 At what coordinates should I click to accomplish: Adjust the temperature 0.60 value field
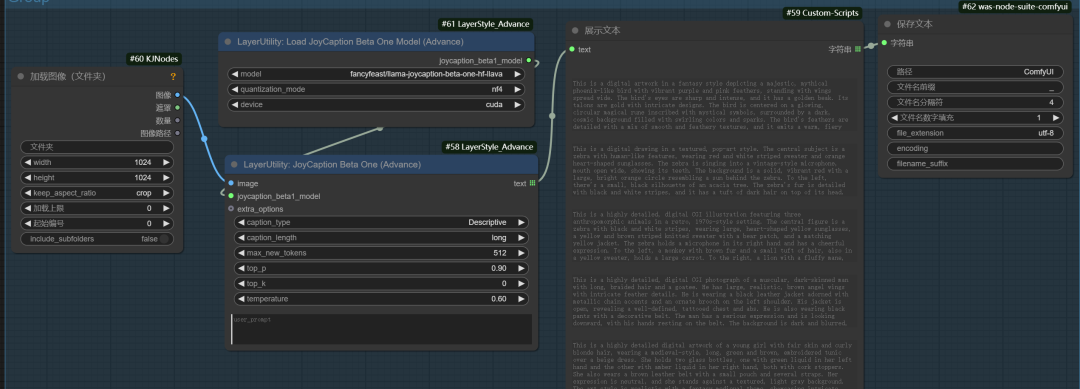(382, 299)
